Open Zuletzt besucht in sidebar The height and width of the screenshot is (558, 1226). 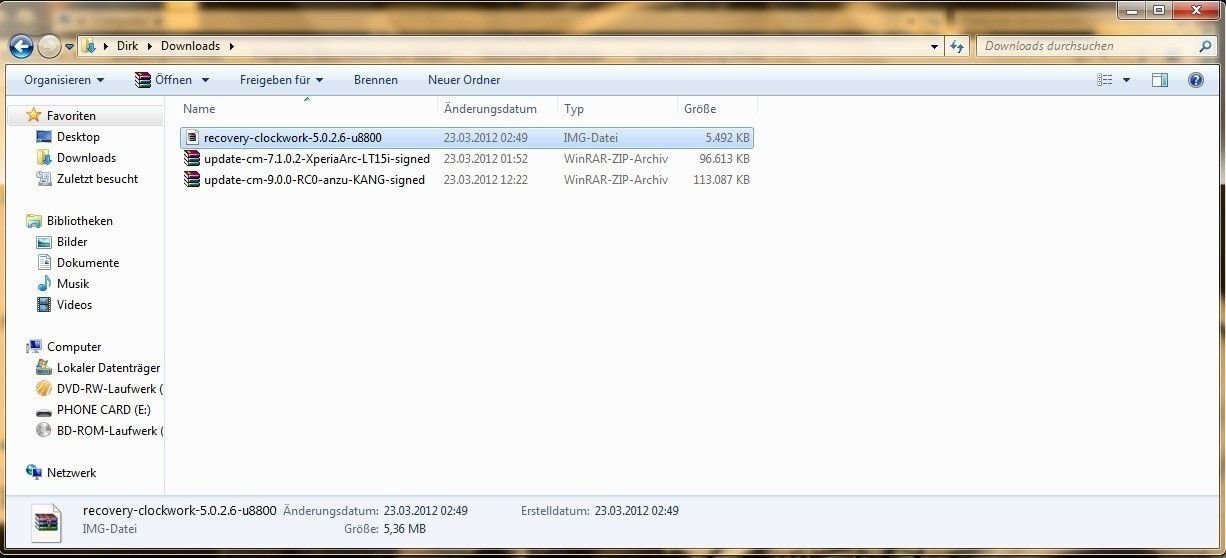(97, 179)
